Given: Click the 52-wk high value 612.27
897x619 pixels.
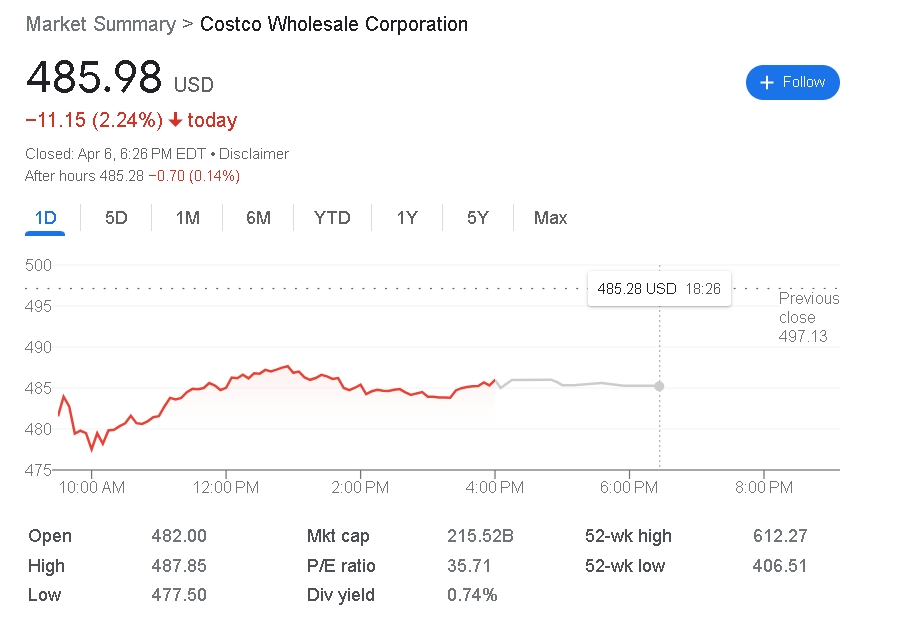Looking at the screenshot, I should pos(780,536).
